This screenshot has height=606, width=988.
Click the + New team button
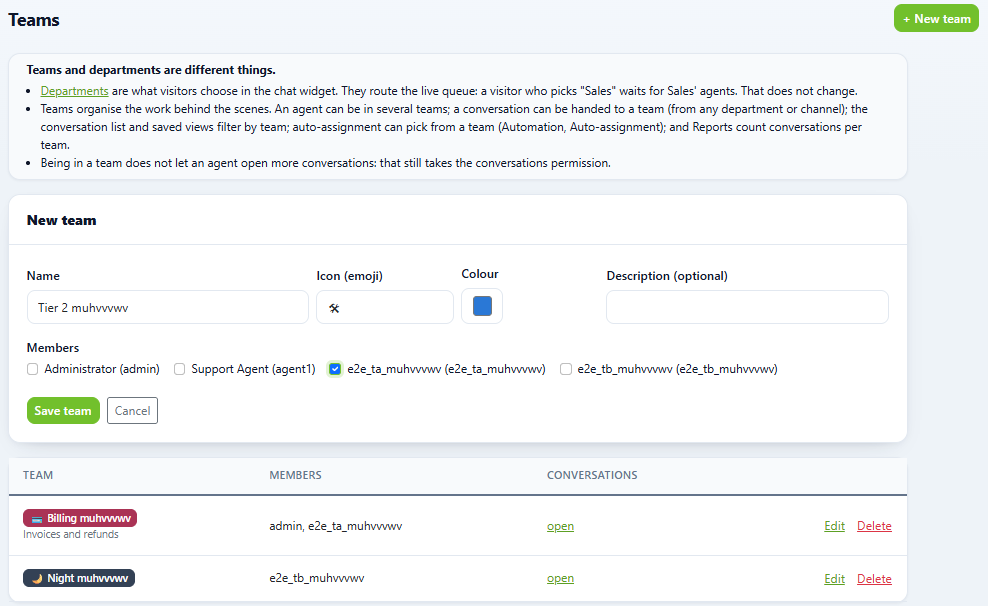[936, 19]
